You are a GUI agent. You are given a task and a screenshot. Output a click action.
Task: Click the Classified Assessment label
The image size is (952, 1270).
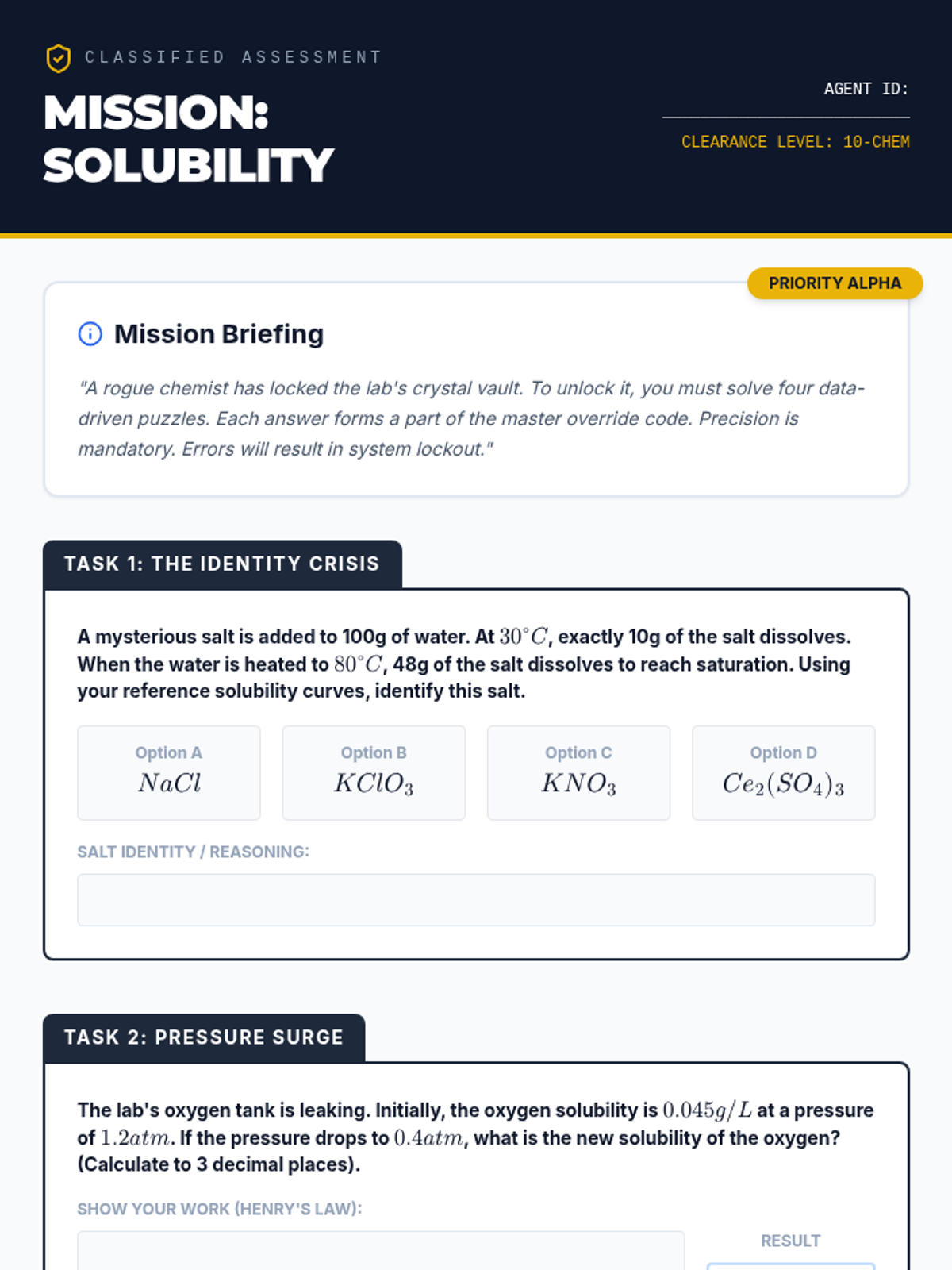[x=233, y=57]
